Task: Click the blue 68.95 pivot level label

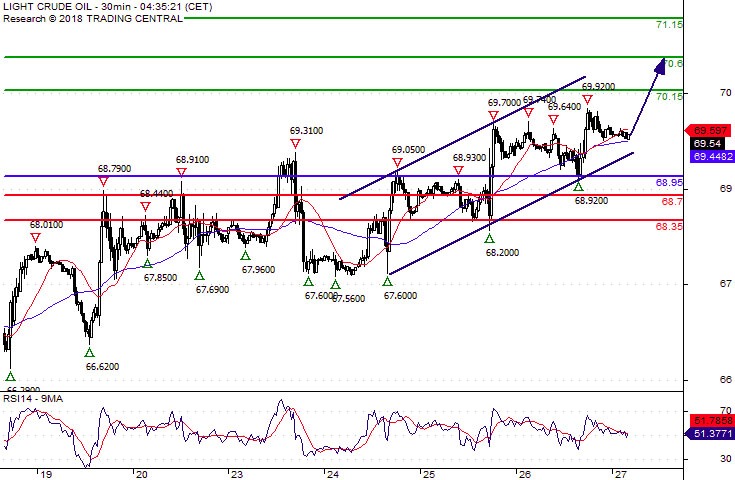Action: coord(669,182)
